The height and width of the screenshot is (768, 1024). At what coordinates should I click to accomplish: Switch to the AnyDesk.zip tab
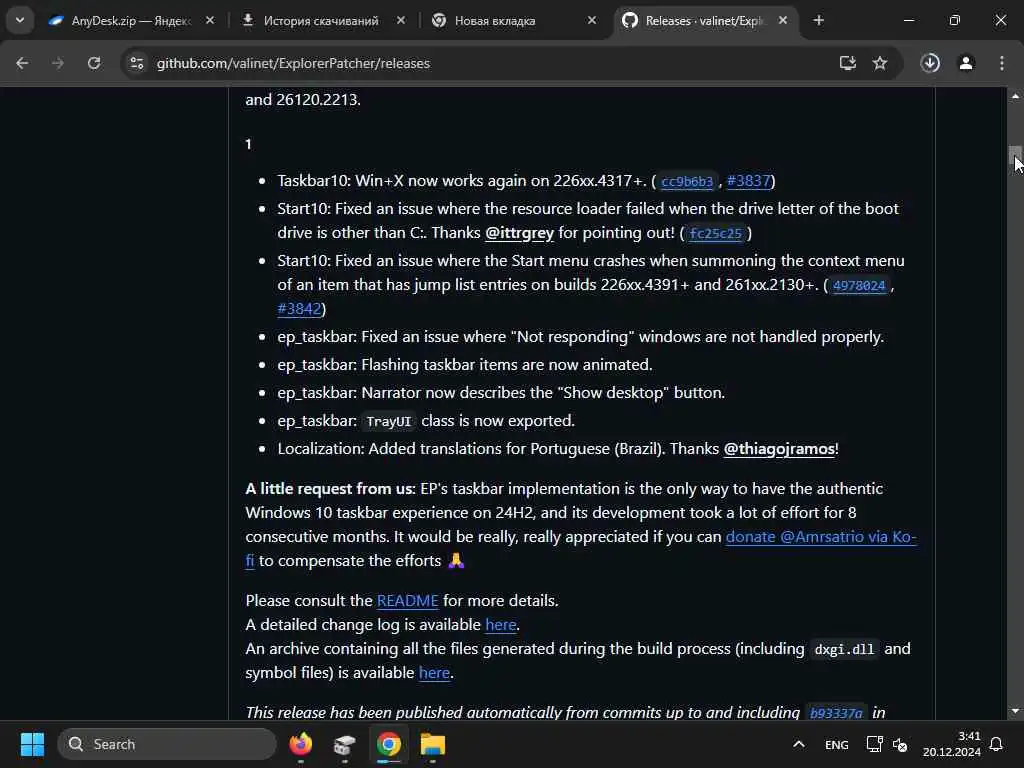[131, 21]
